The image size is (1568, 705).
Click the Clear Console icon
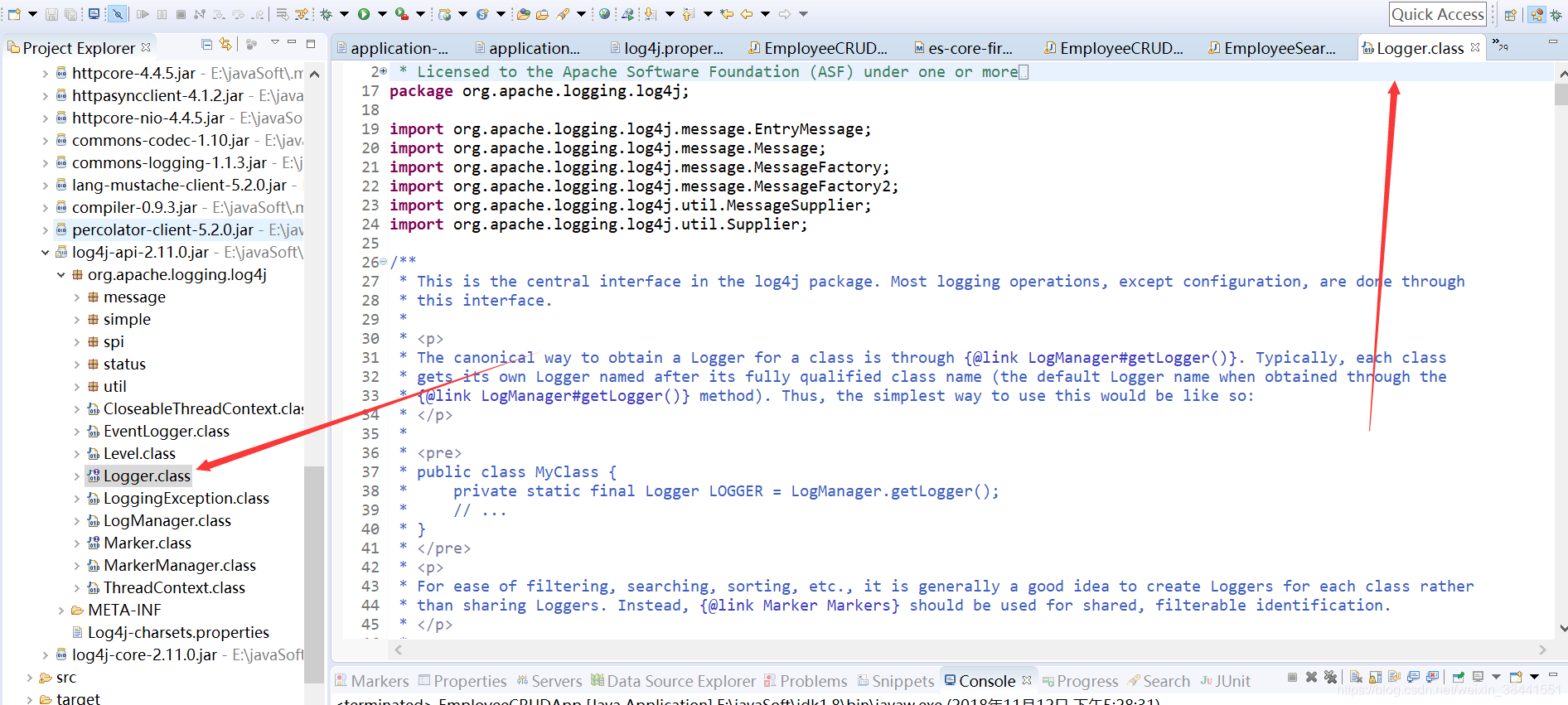point(1356,678)
